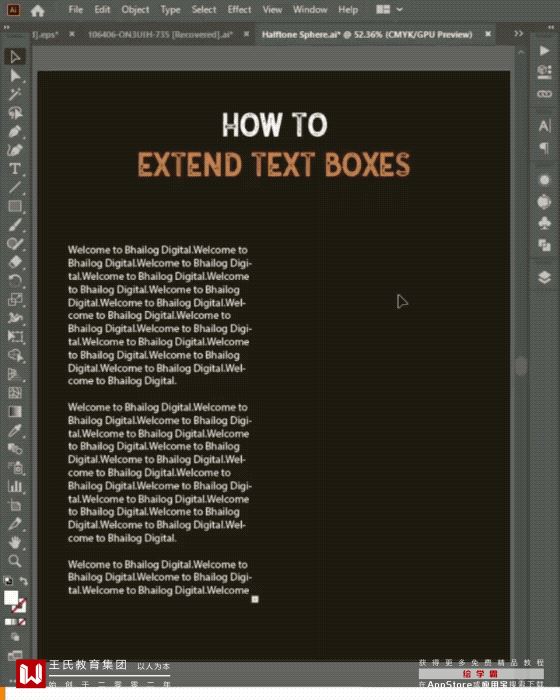The image size is (560, 700).
Task: Switch to the Halftone Sphere.ai tab
Action: [x=367, y=34]
